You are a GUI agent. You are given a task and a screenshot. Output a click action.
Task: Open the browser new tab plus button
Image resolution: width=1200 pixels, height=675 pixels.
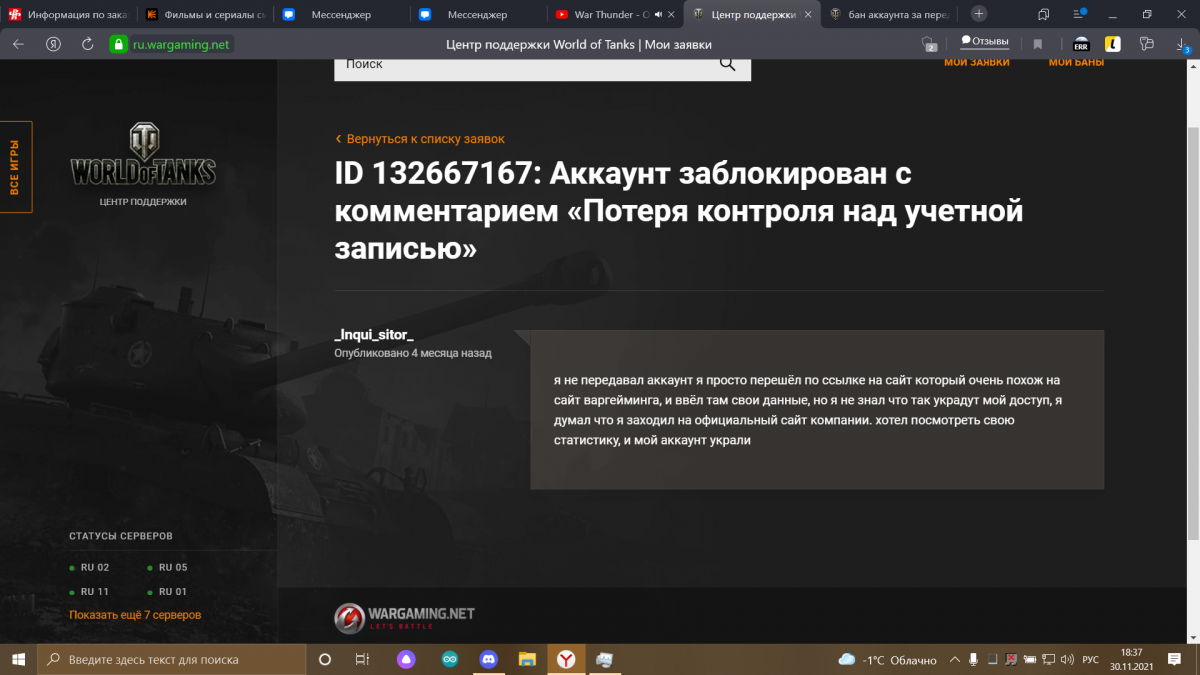click(x=979, y=14)
